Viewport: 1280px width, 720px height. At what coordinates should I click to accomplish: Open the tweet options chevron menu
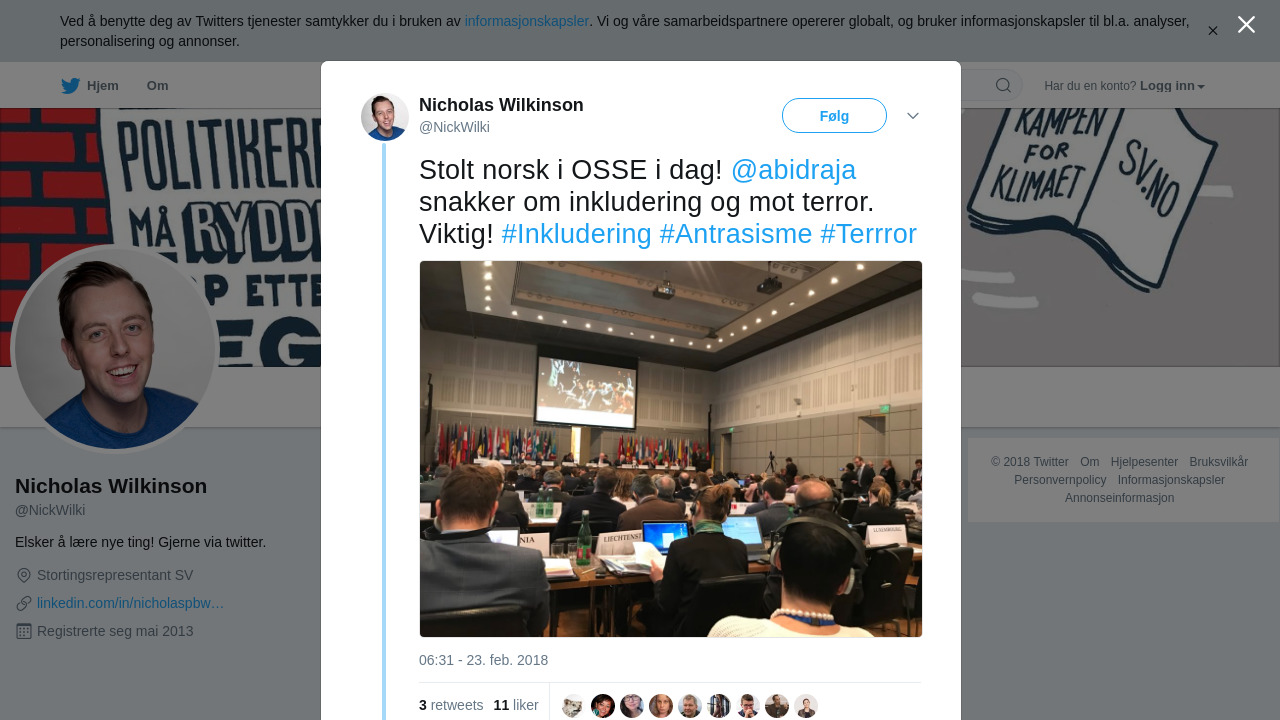pyautogui.click(x=913, y=116)
